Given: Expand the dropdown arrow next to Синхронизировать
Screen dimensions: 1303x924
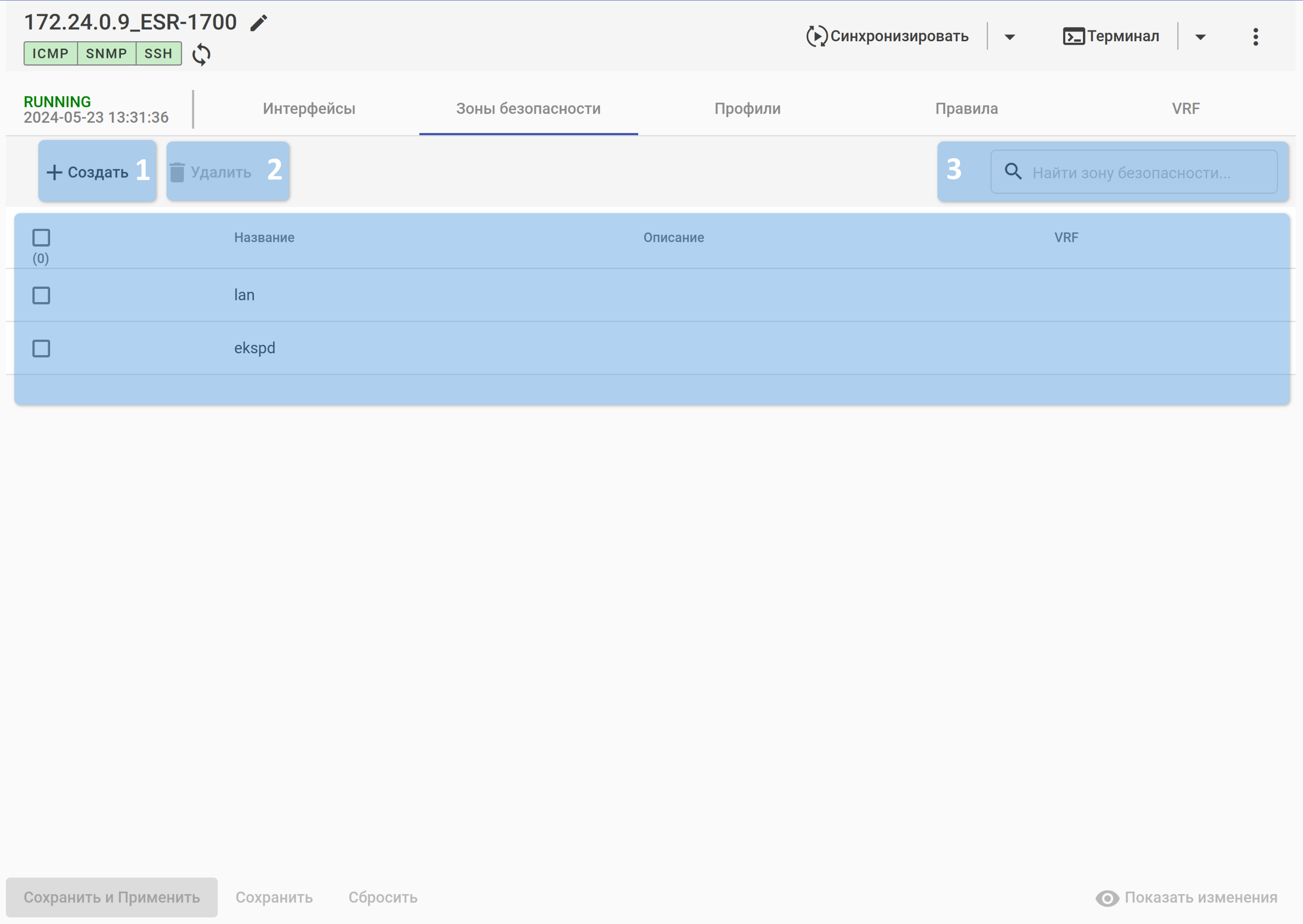Looking at the screenshot, I should point(1009,37).
